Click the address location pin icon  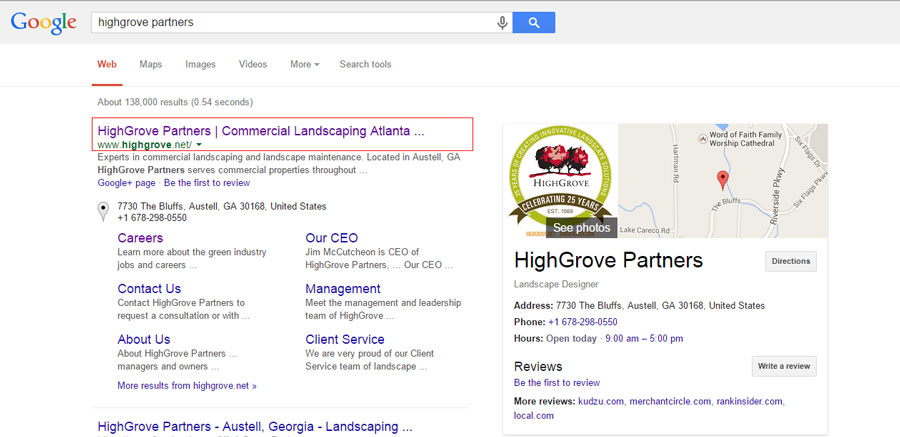point(103,211)
